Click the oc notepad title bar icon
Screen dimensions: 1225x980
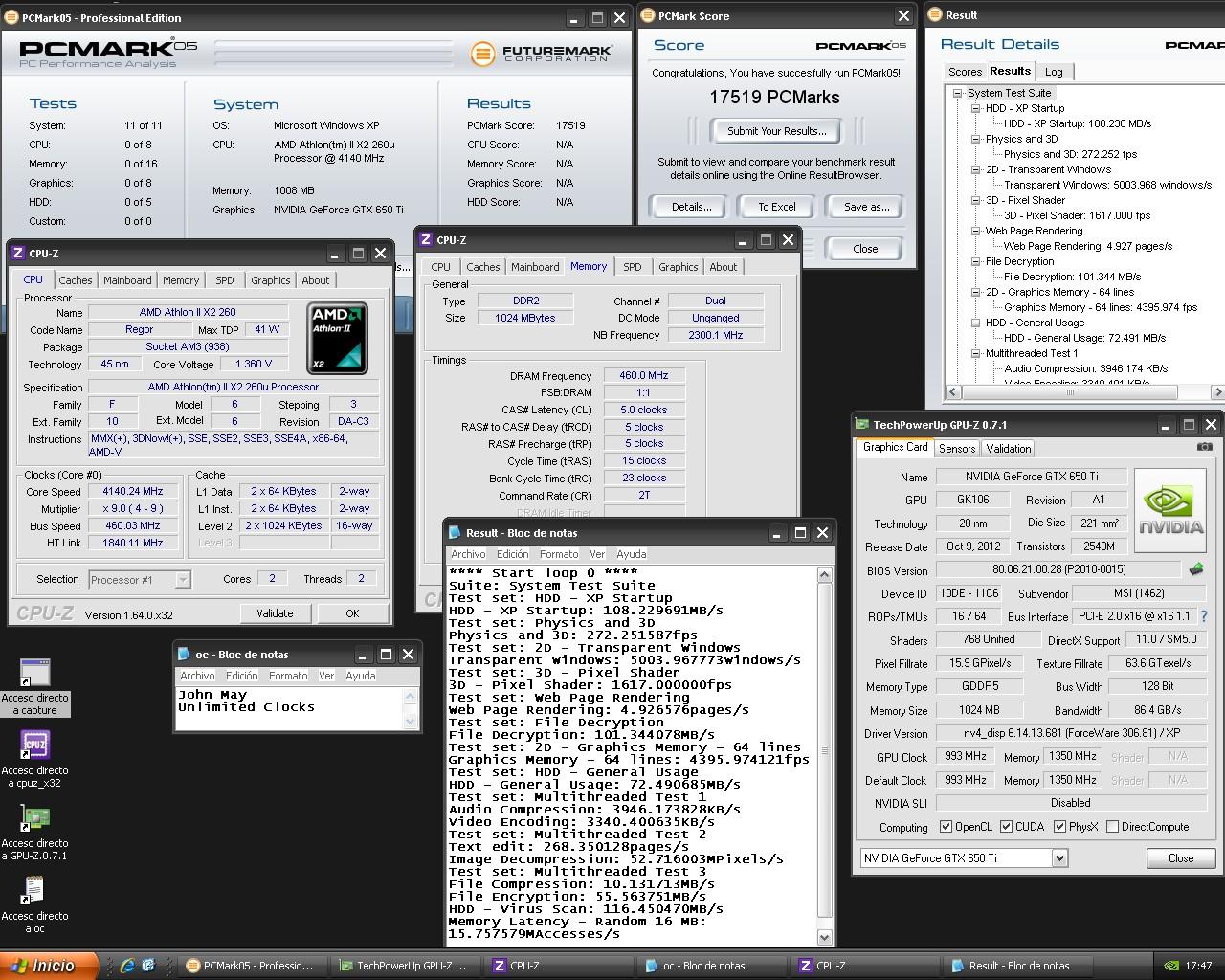point(184,655)
